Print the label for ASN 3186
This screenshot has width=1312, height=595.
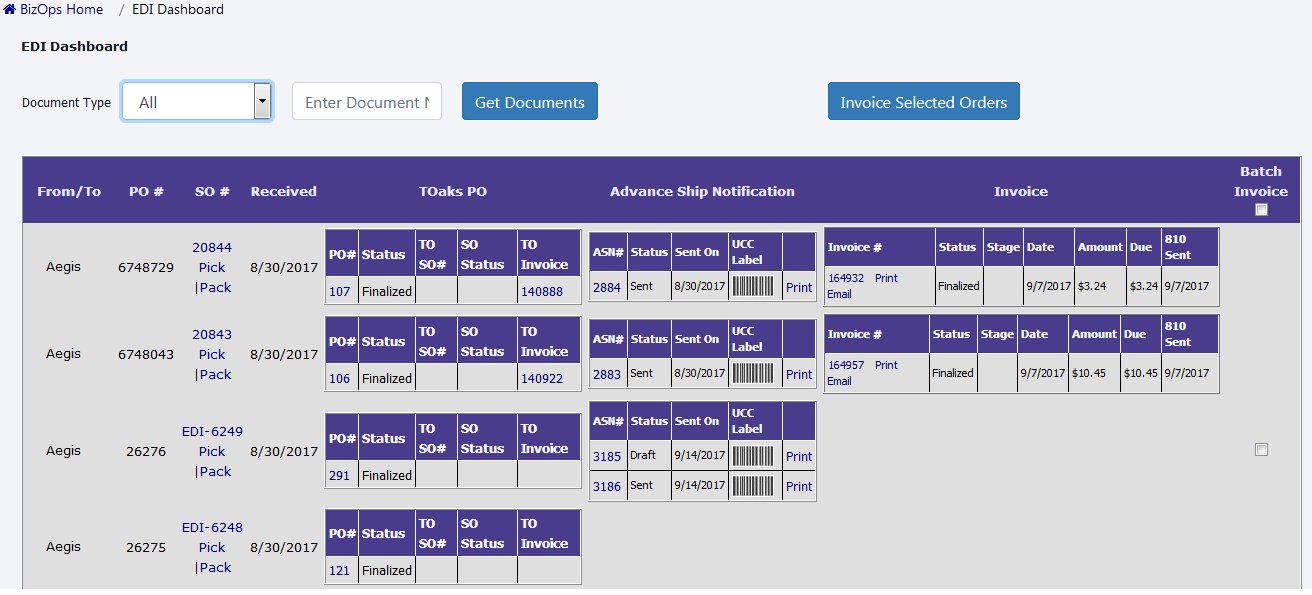(799, 486)
